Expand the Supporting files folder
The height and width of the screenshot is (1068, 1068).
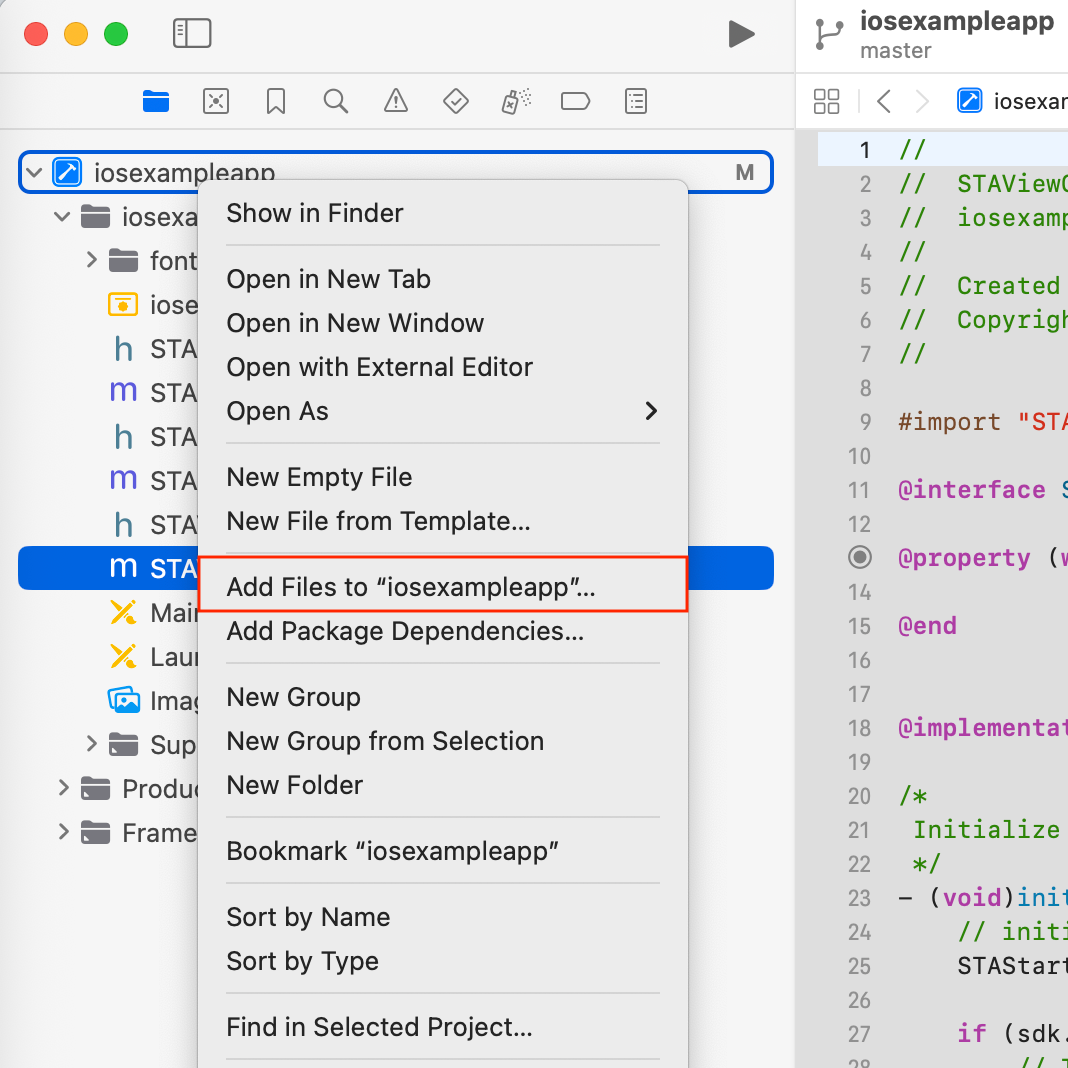pos(91,744)
